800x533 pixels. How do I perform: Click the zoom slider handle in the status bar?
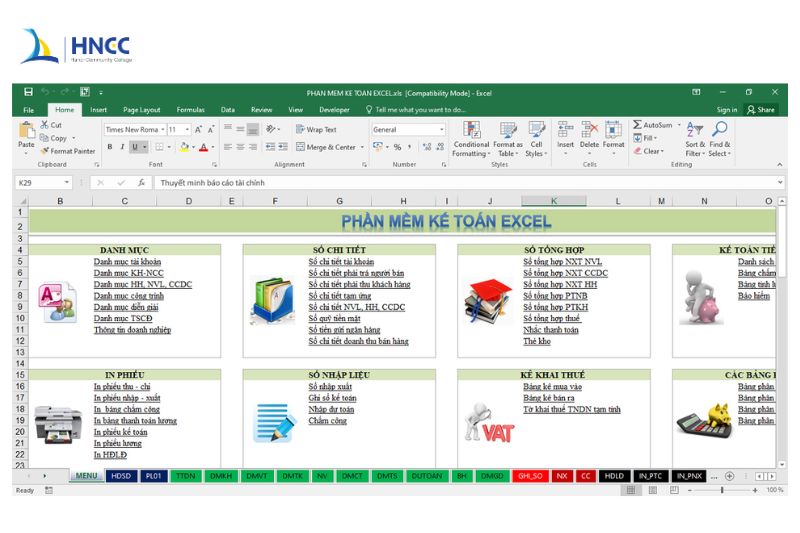coord(722,490)
